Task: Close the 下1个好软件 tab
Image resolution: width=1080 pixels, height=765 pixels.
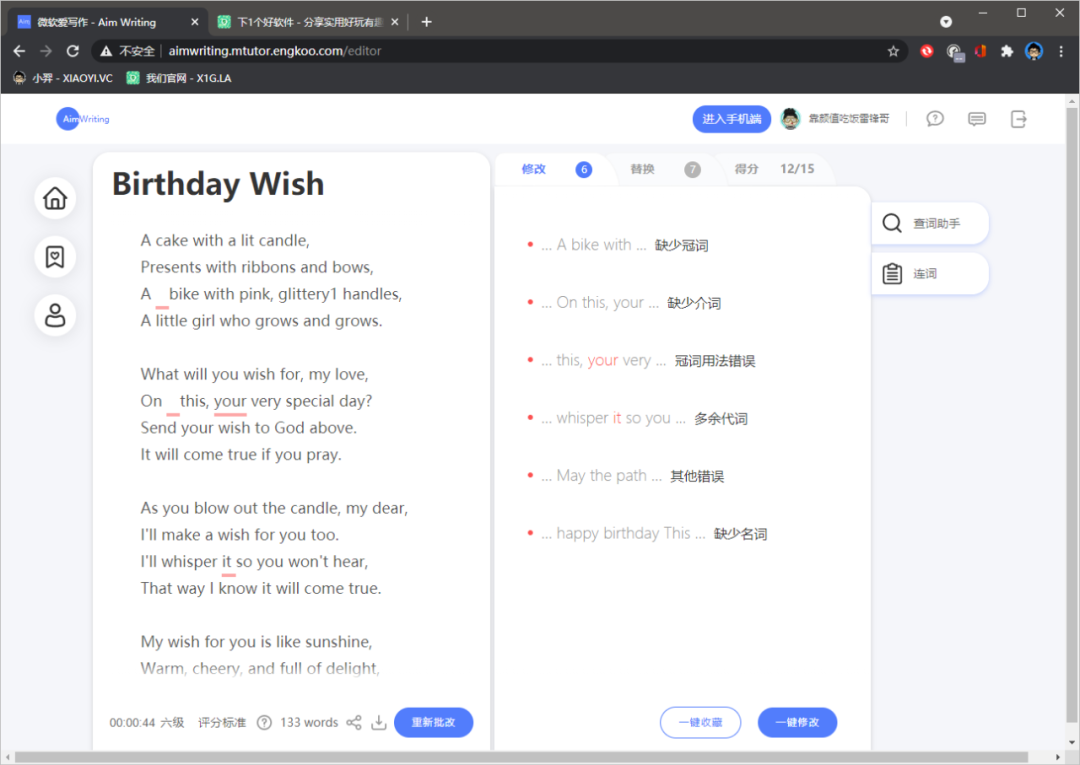Action: pos(395,22)
